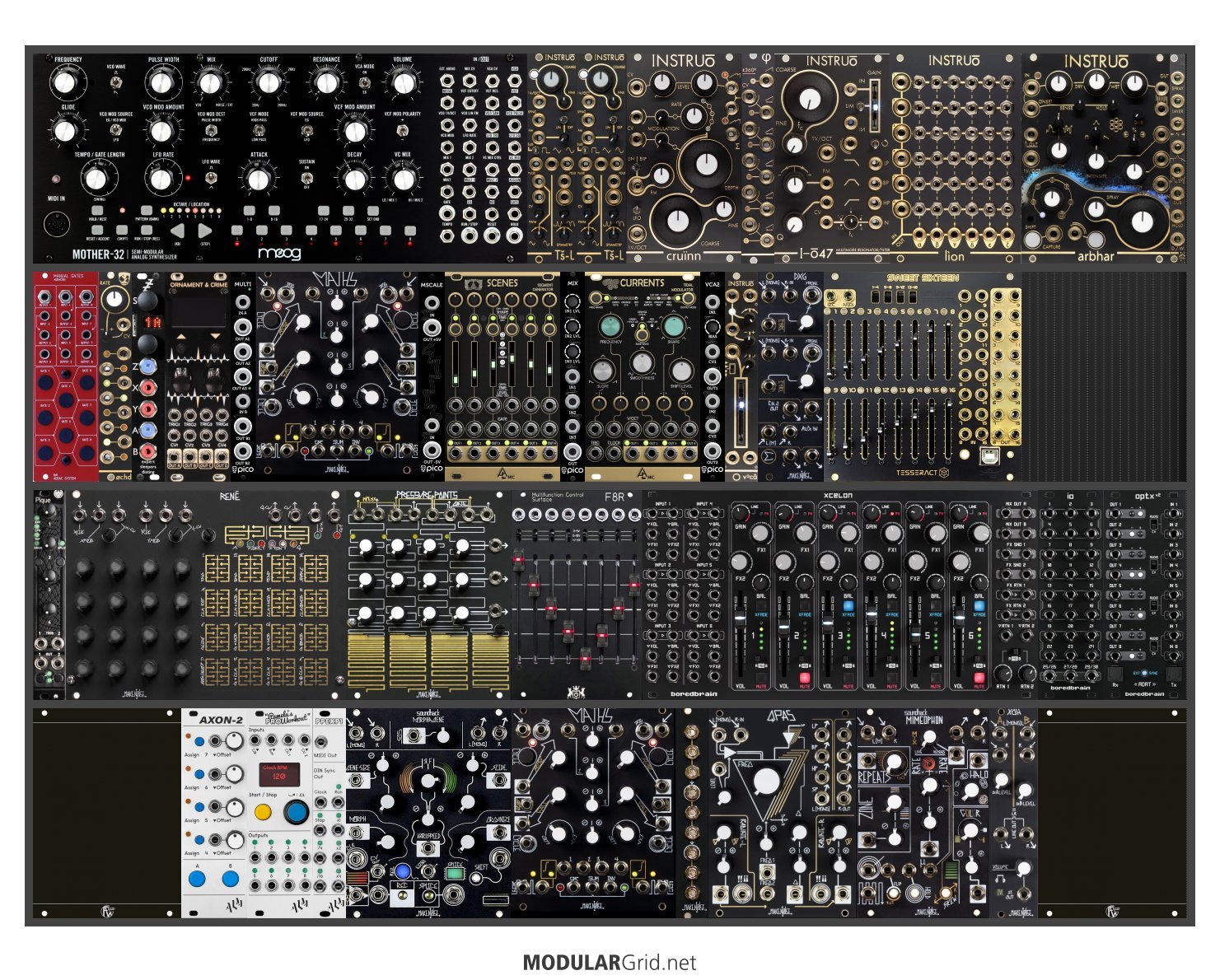
Task: Select the Sweet Sixteen fader module
Action: click(x=923, y=378)
